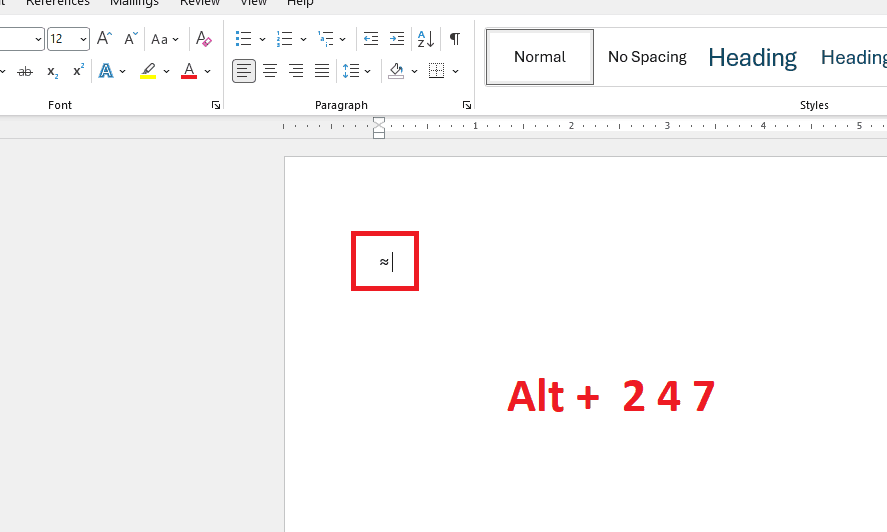Decrease paragraph indent
Image resolution: width=887 pixels, height=532 pixels.
371,38
